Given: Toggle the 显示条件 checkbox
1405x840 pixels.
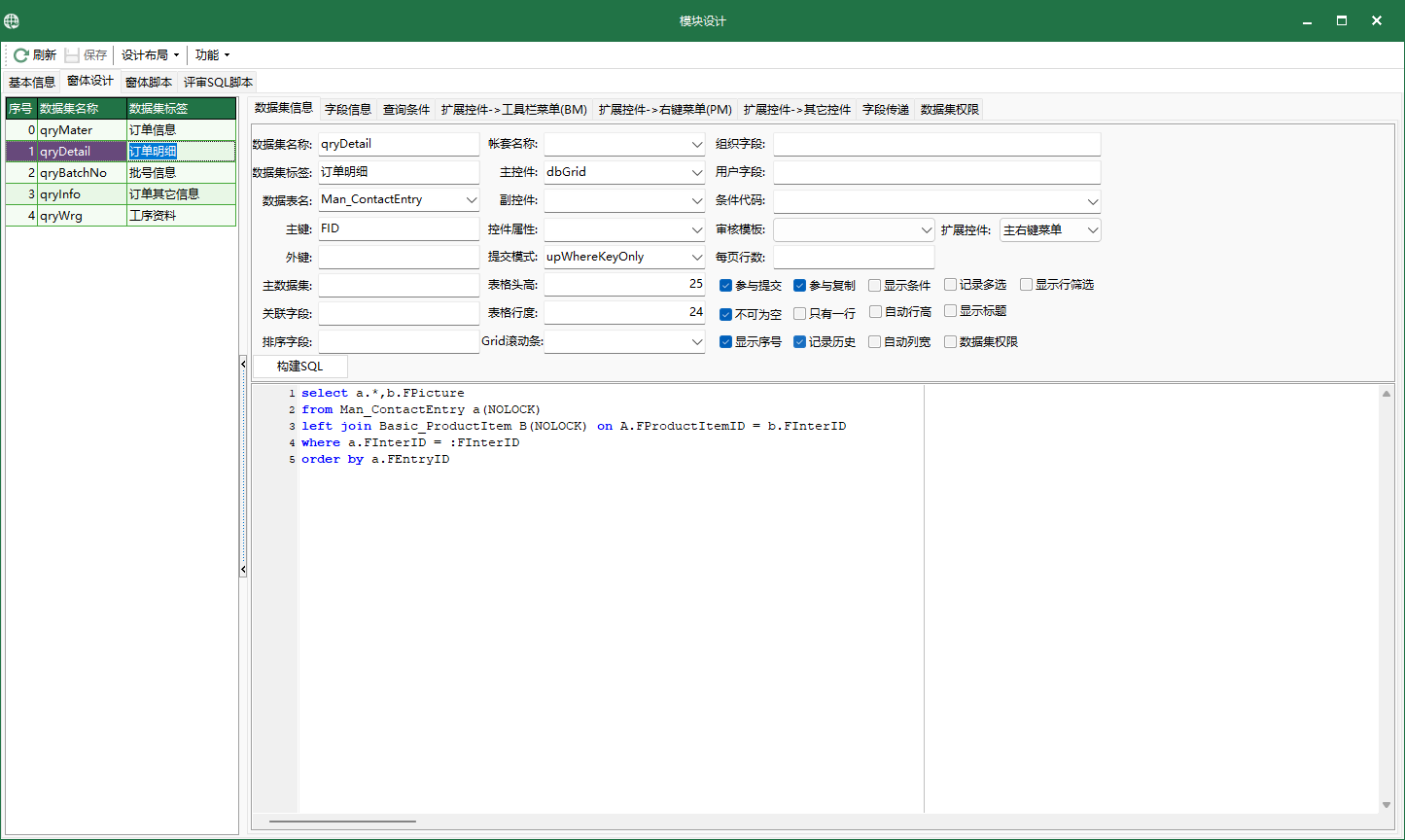Looking at the screenshot, I should (875, 286).
